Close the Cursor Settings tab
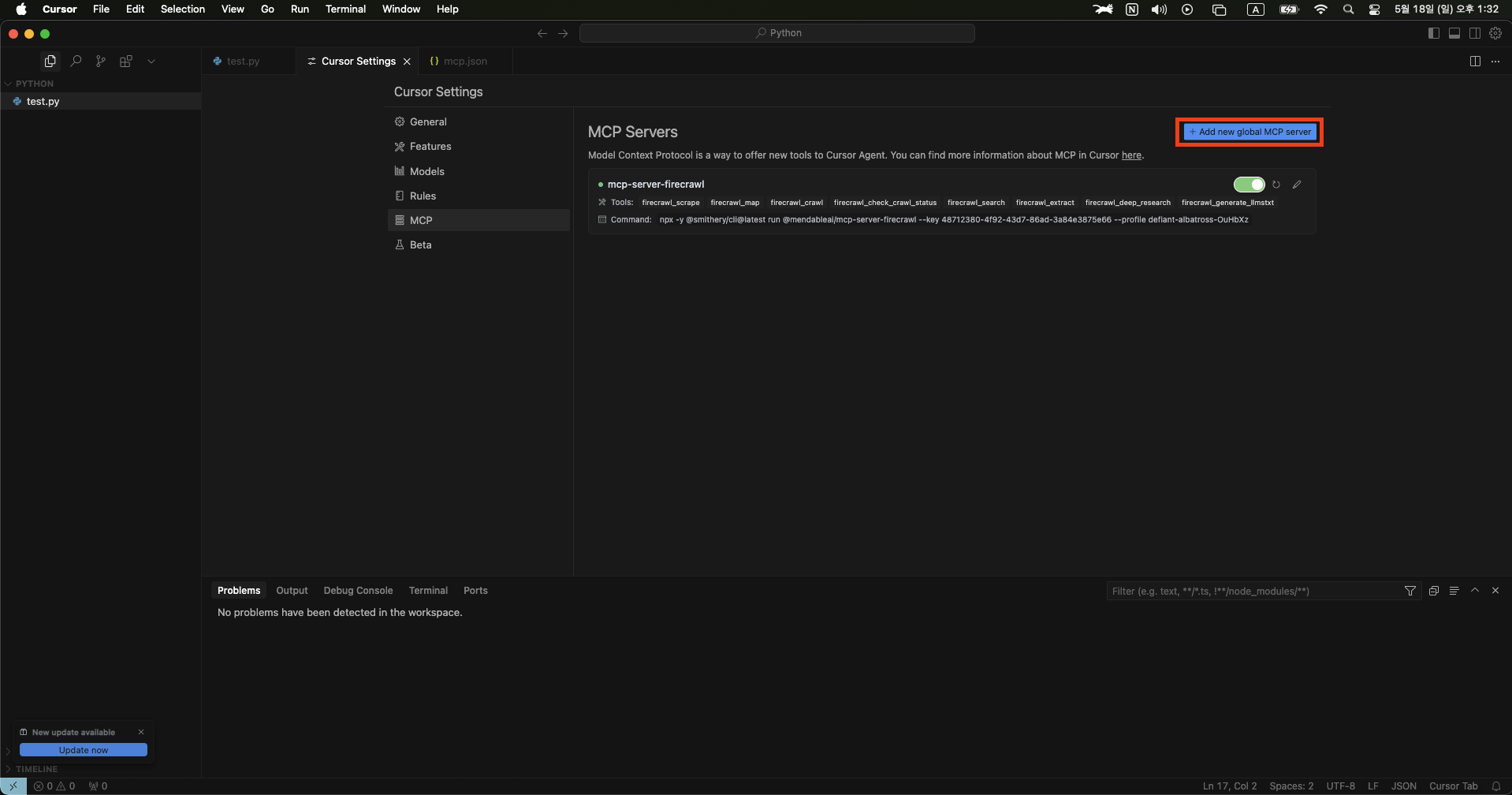The height and width of the screenshot is (795, 1512). tap(407, 62)
